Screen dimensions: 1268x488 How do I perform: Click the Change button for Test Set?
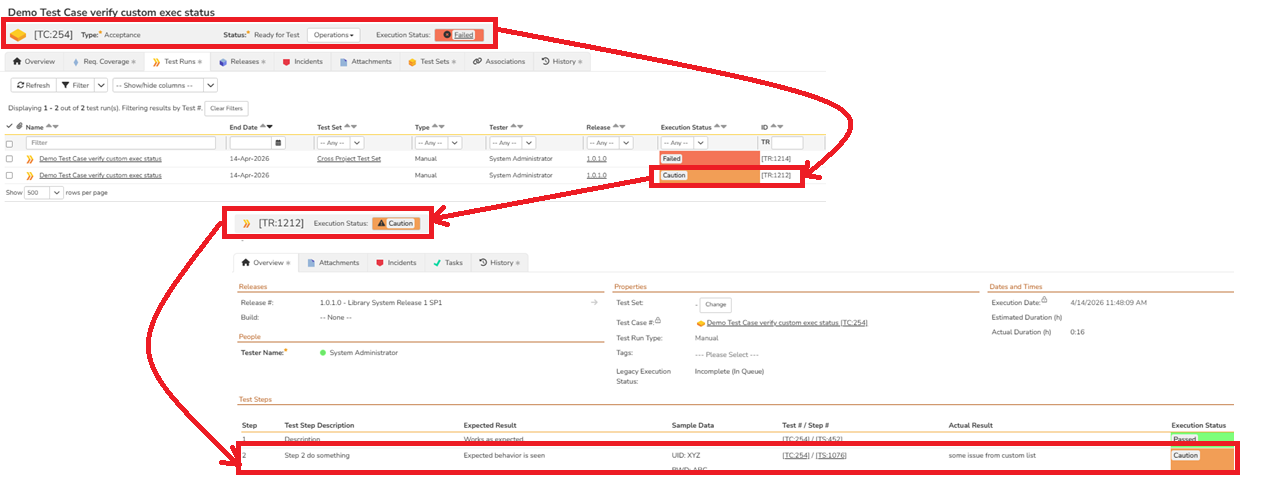pos(714,305)
